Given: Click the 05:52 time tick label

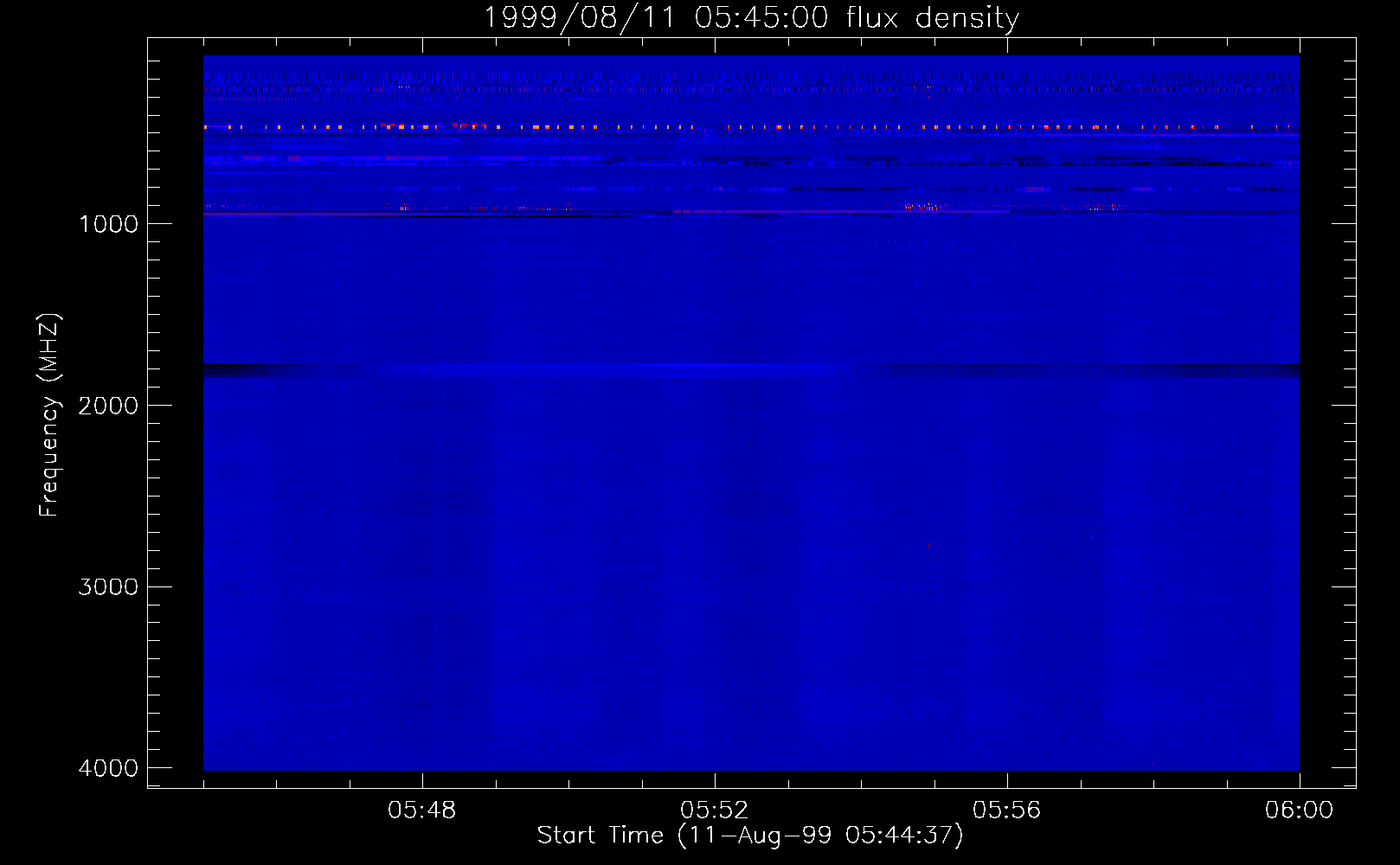Looking at the screenshot, I should click(x=715, y=811).
